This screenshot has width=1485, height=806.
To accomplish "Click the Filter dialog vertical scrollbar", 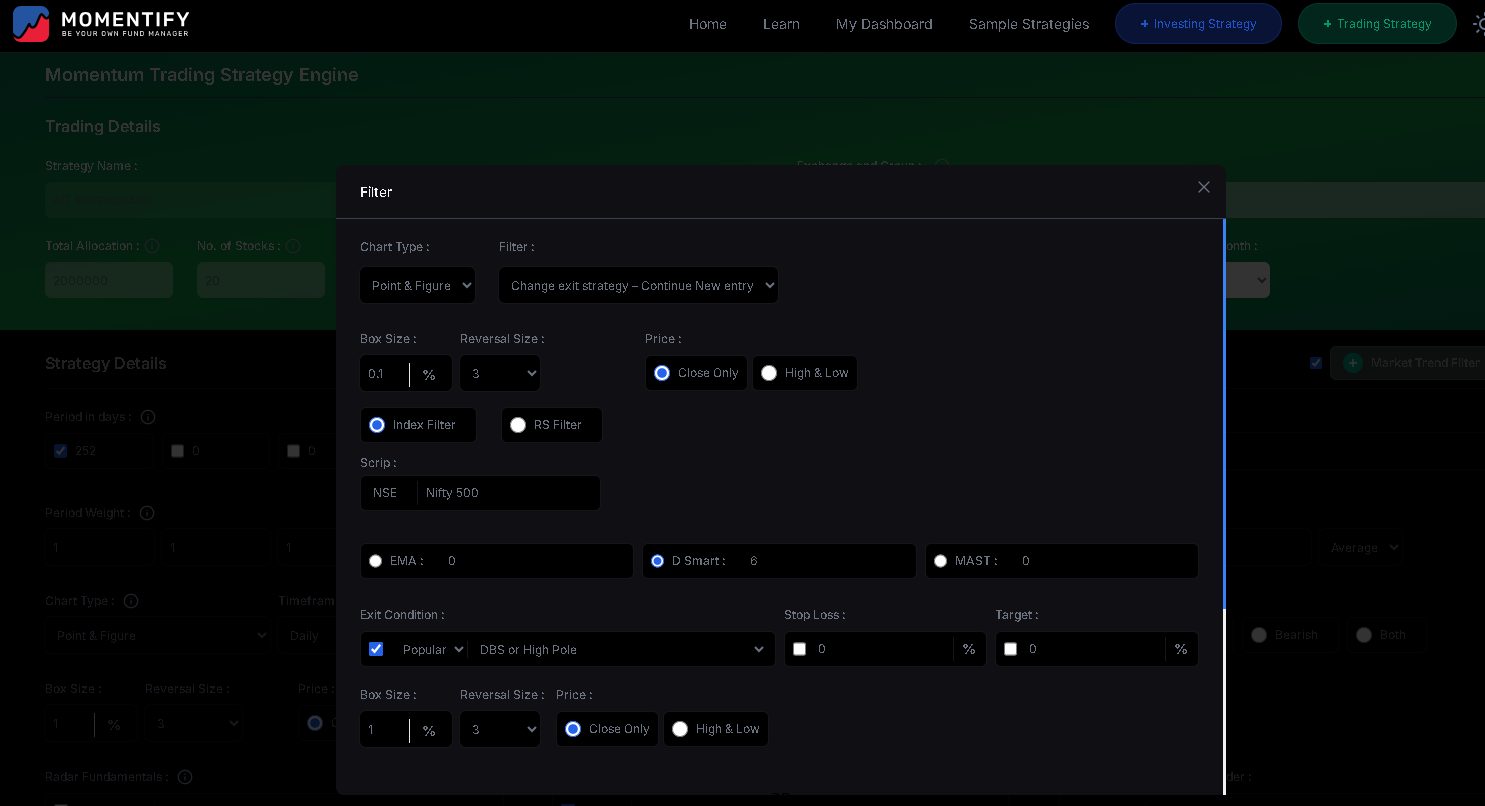I will pos(1224,414).
